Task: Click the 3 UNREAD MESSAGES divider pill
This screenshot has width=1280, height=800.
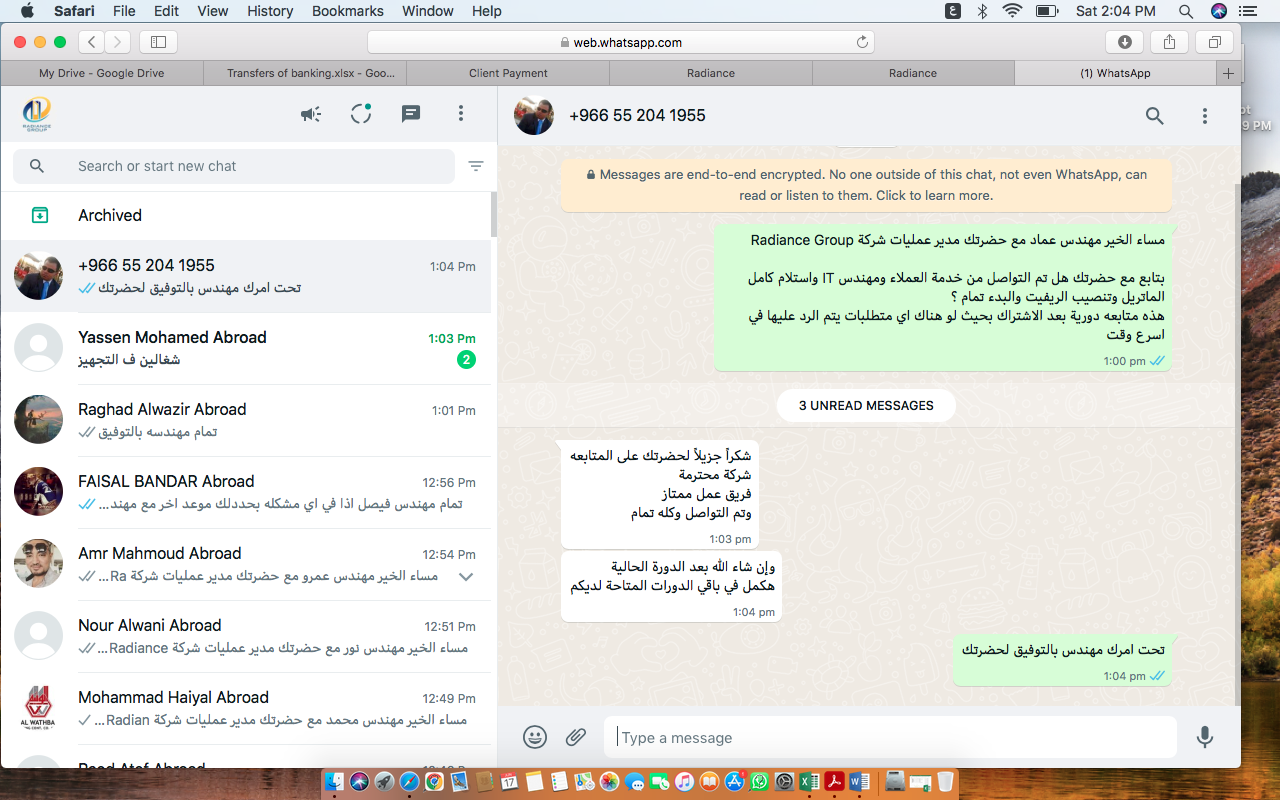Action: click(866, 405)
